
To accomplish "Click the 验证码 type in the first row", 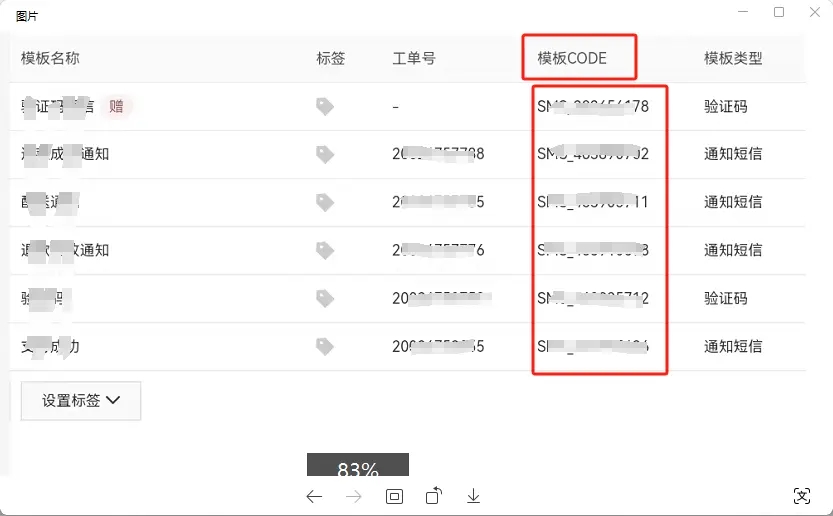I will click(x=726, y=106).
